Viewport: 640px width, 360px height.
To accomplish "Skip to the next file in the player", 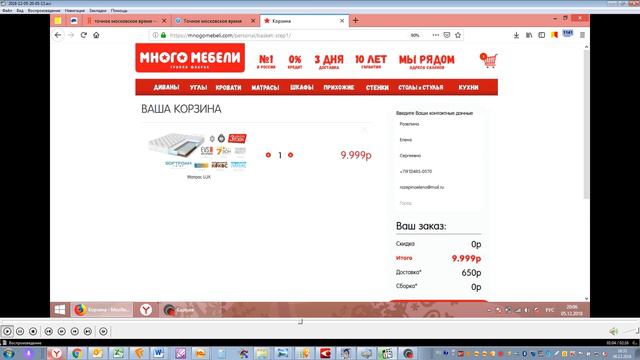I will [88, 331].
